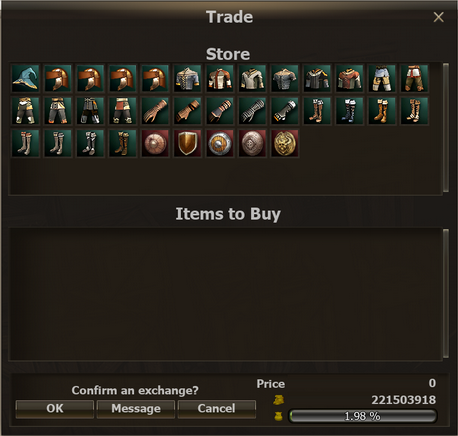Choose the dark gray chest armor
Image resolution: width=458 pixels, height=436 pixels.
pyautogui.click(x=285, y=79)
